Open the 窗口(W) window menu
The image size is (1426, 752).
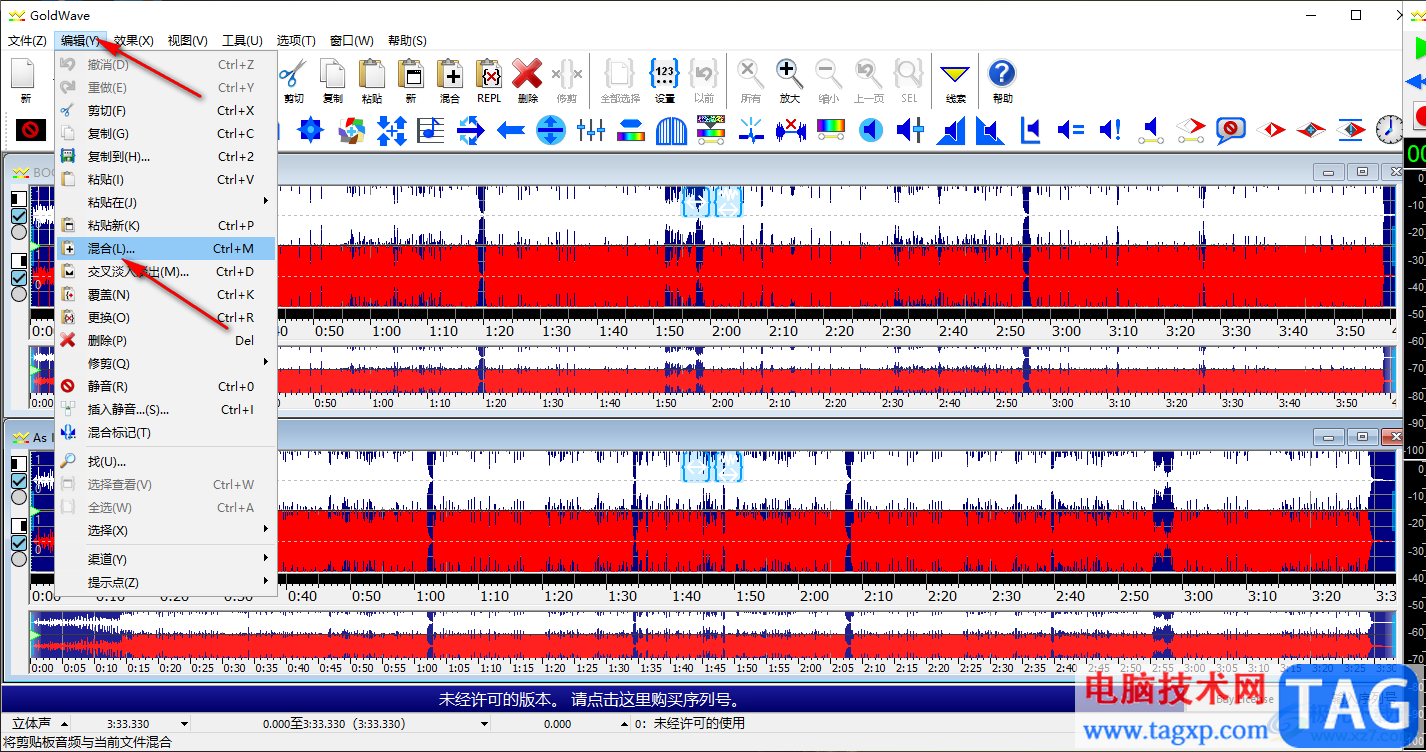[351, 41]
